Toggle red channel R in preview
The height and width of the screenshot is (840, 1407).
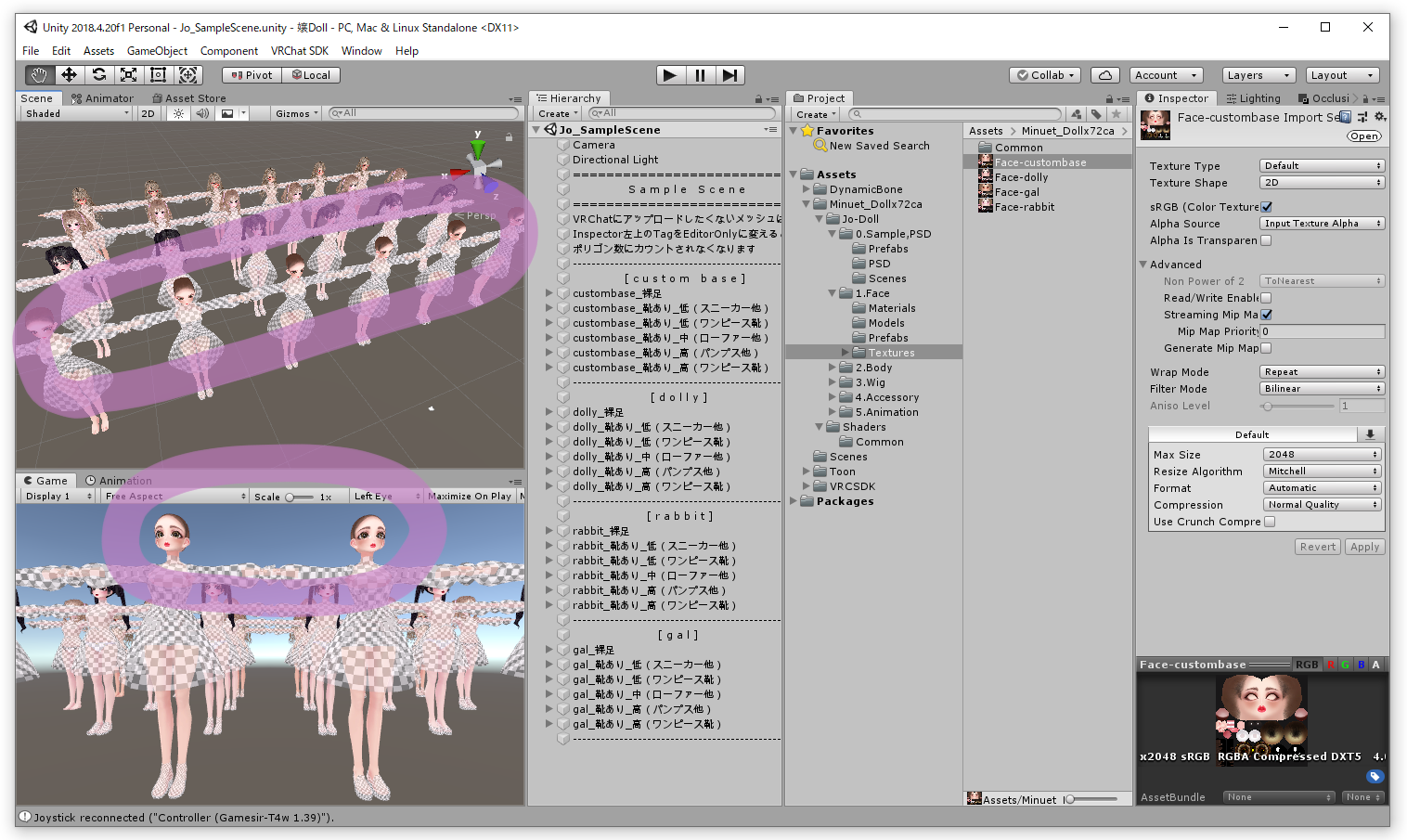(x=1331, y=665)
